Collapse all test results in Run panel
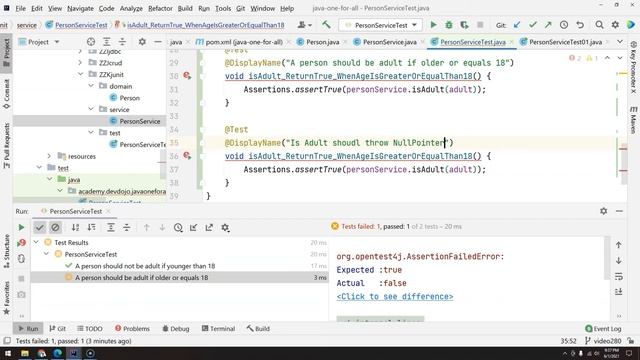The height and width of the screenshot is (360, 640). point(127,227)
